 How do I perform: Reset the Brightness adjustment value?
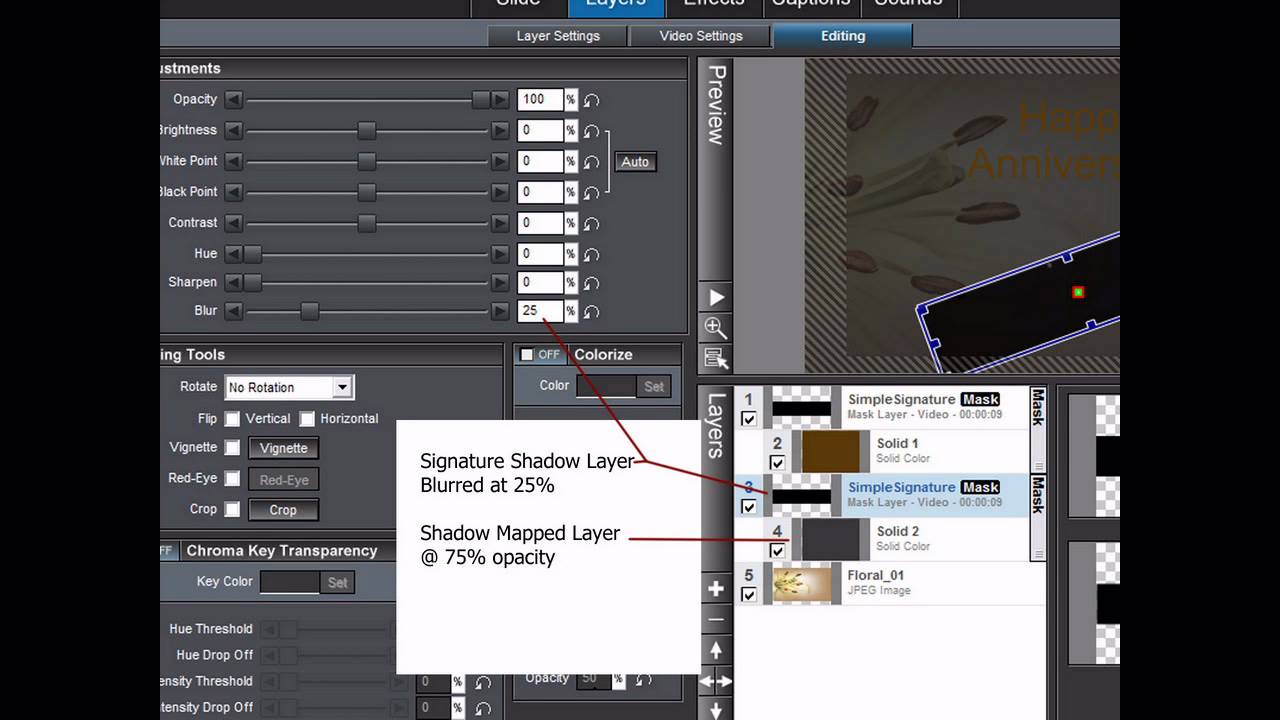click(591, 131)
